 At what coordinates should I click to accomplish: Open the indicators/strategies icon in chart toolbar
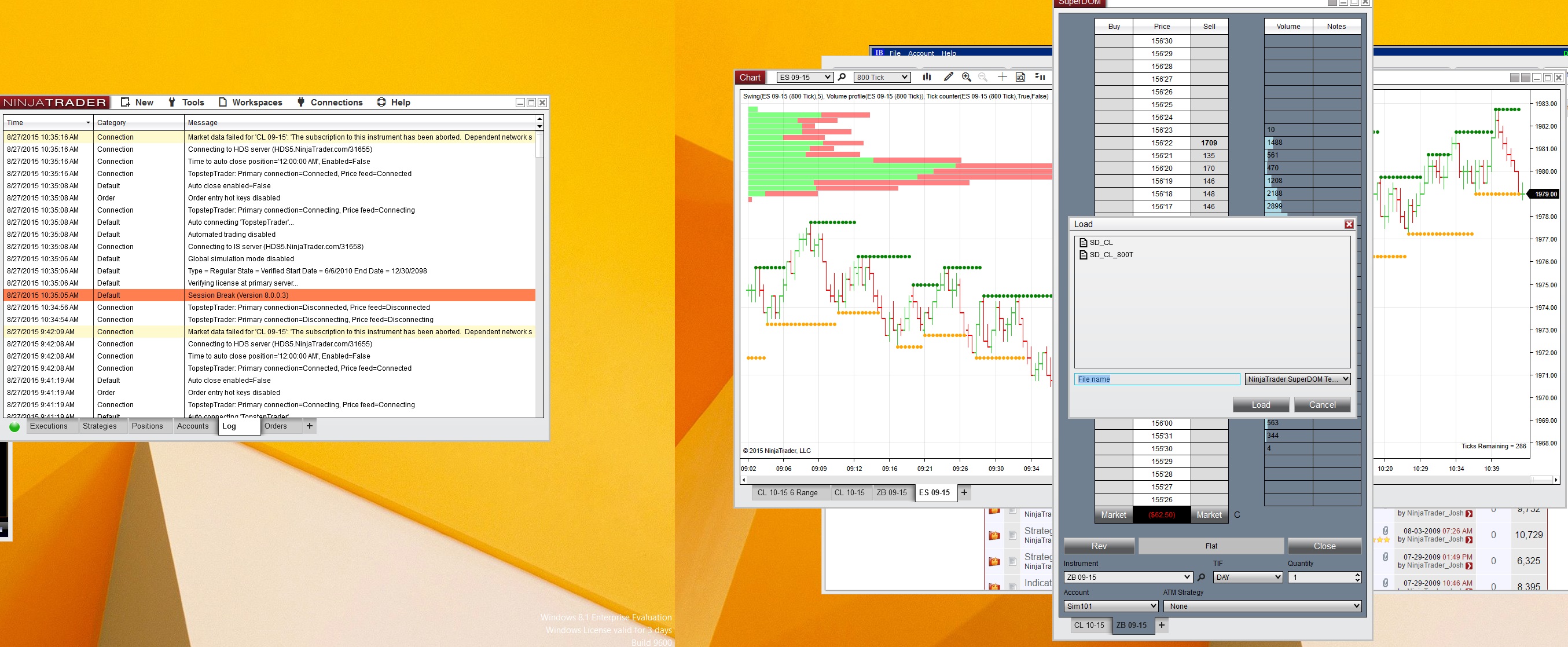coord(1040,77)
